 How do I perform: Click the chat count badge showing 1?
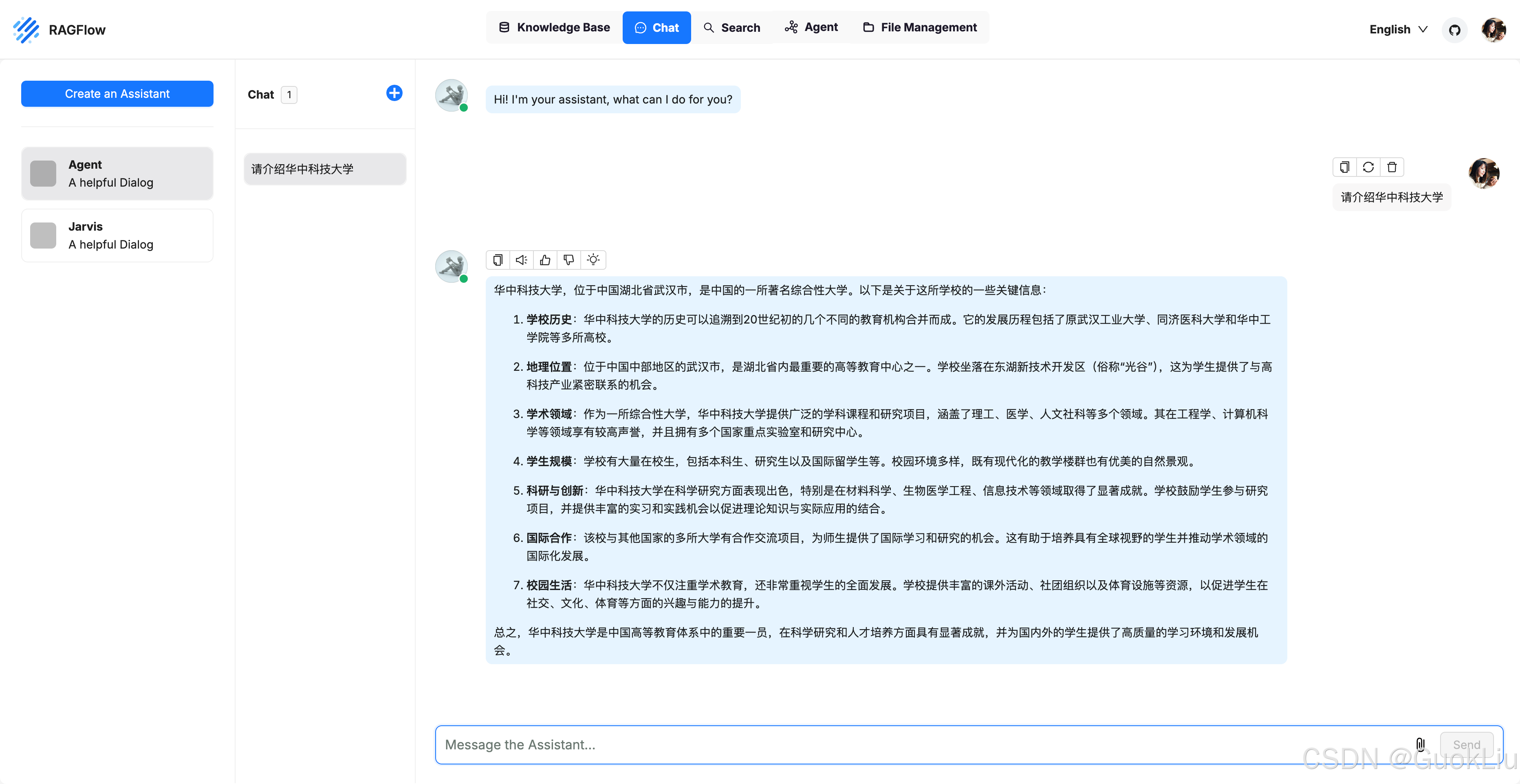pyautogui.click(x=289, y=95)
